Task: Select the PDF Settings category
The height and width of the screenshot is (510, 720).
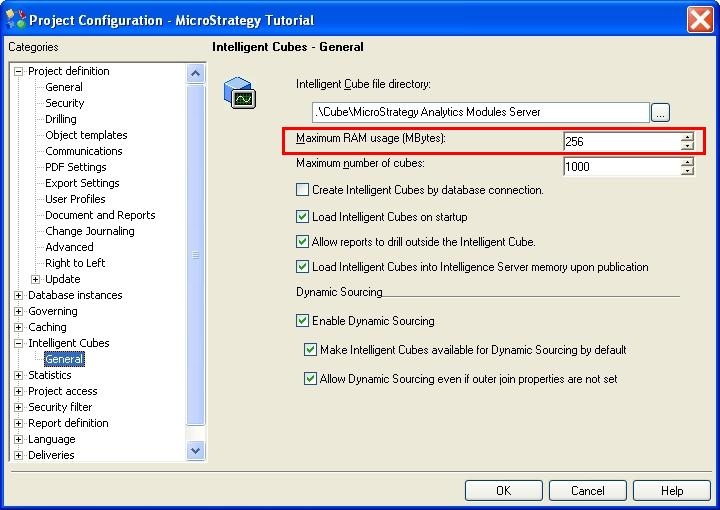Action: pos(76,167)
